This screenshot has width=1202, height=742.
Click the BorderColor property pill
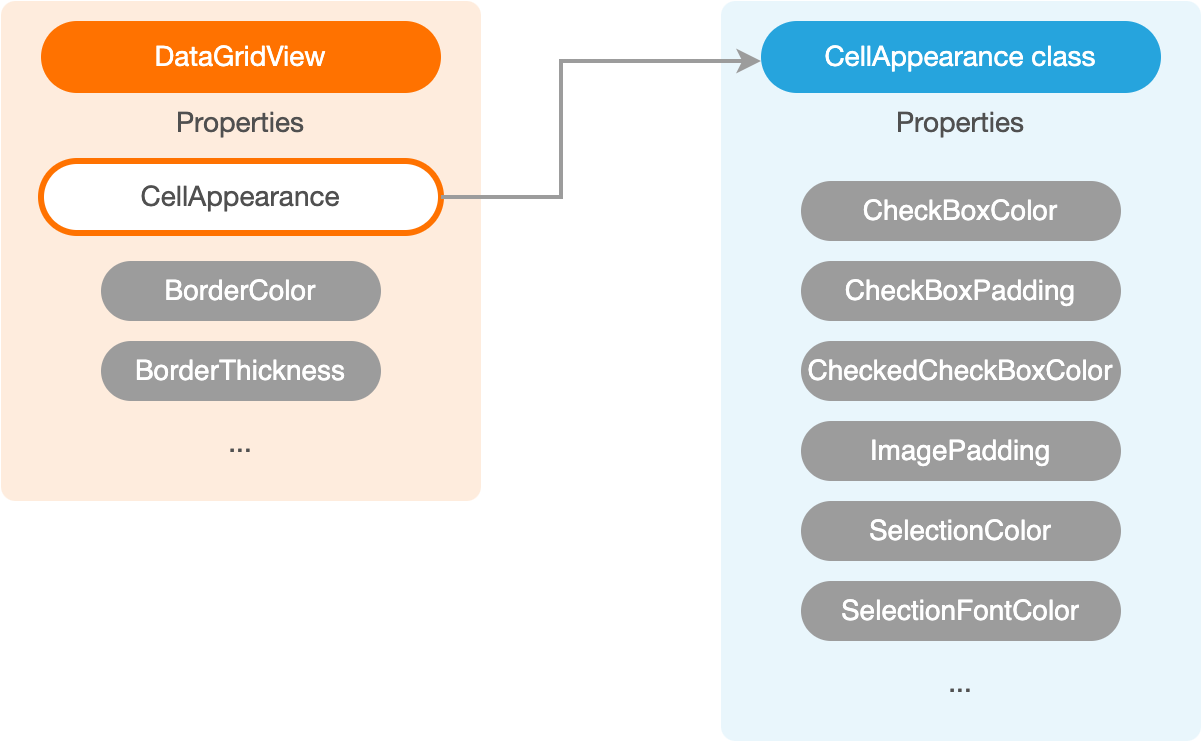(240, 291)
